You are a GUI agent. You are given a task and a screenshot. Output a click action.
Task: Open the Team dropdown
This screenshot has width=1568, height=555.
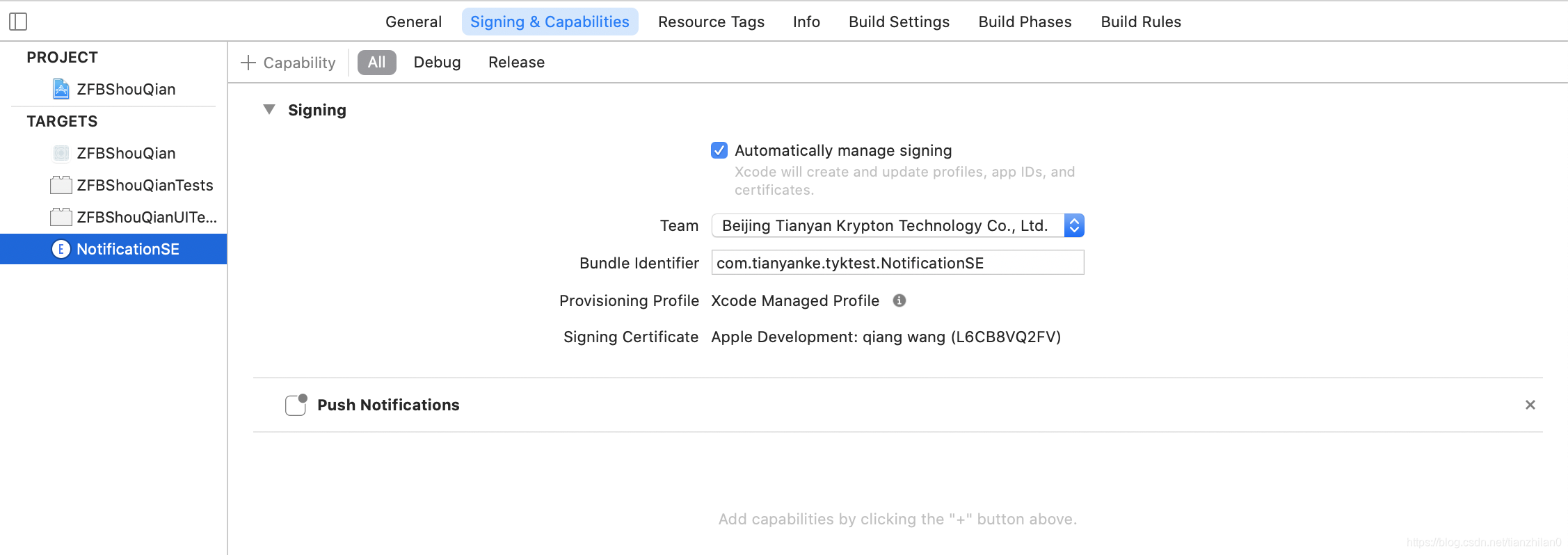(x=897, y=225)
